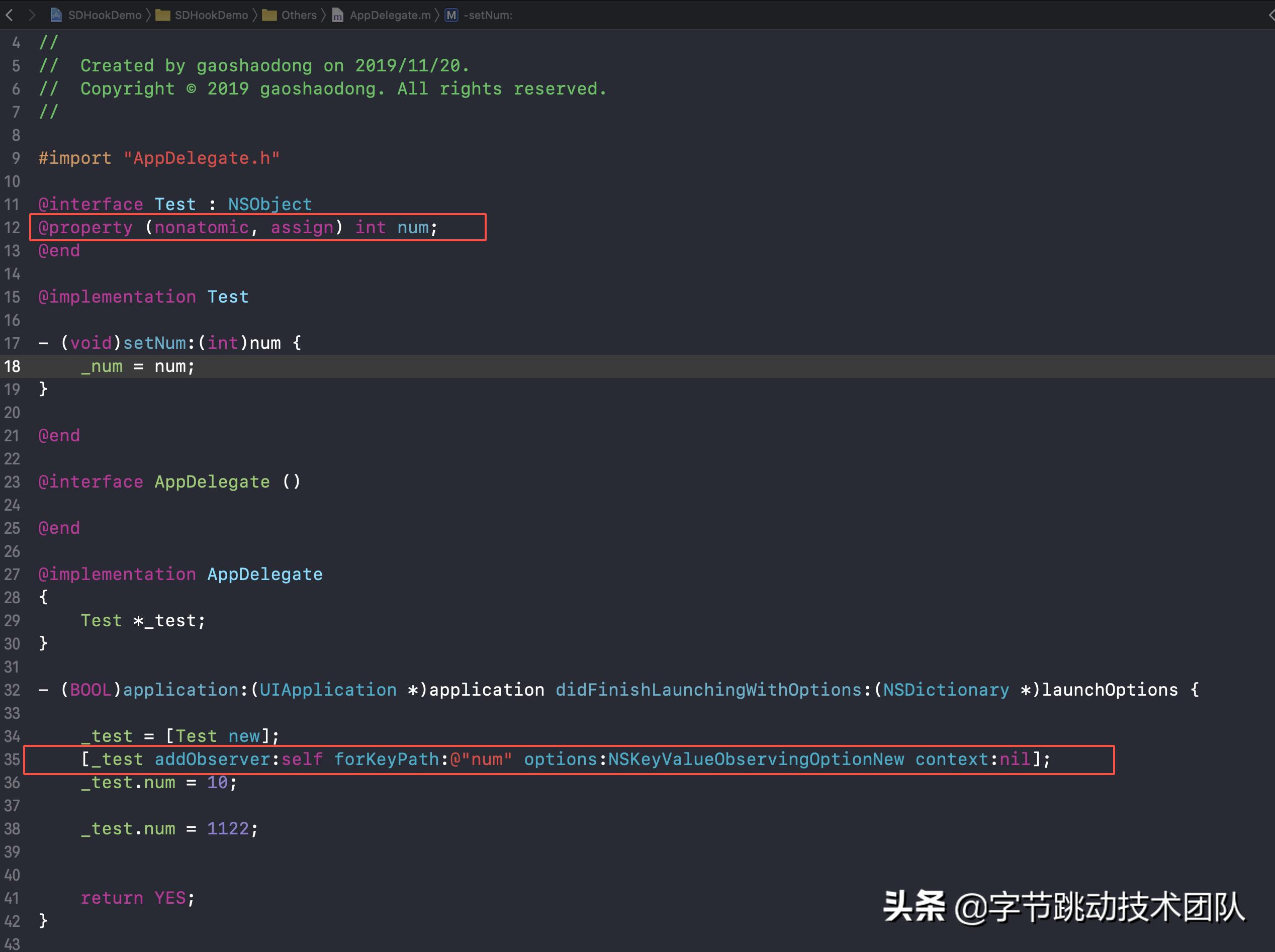Click the AppDelegate.m label in the breadcrumb
The height and width of the screenshot is (952, 1275).
[390, 15]
